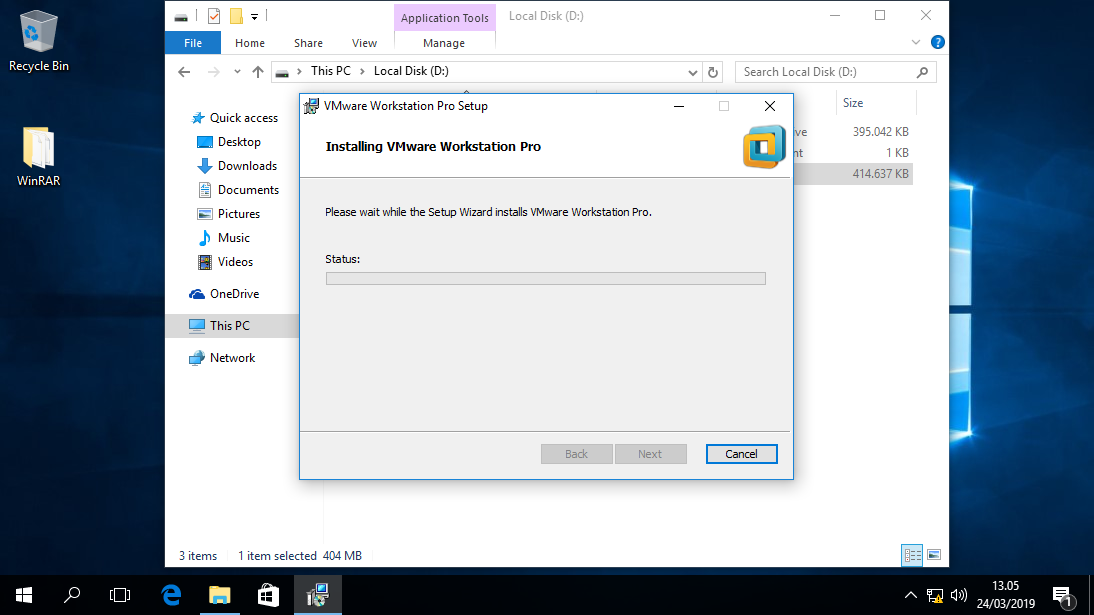1094x615 pixels.
Task: Click the selected 414.637 KB file row
Action: (853, 174)
